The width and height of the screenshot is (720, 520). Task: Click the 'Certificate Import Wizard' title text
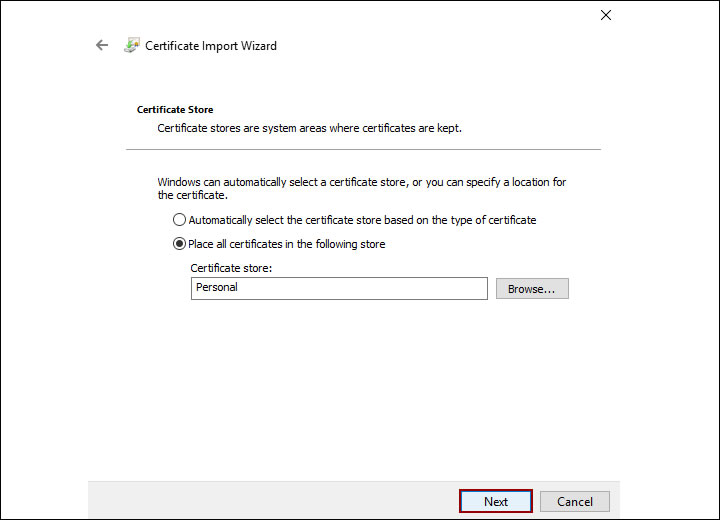(211, 46)
